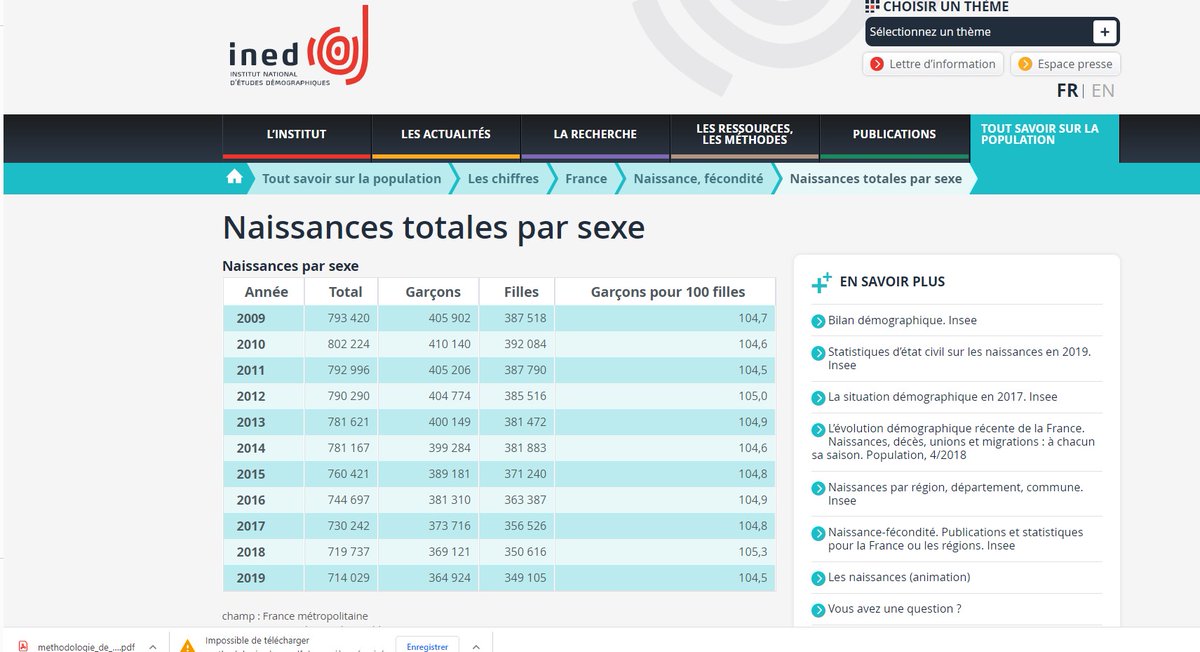Viewport: 1200px width, 652px height.
Task: Open Vous avez une question ? link
Action: (x=894, y=609)
